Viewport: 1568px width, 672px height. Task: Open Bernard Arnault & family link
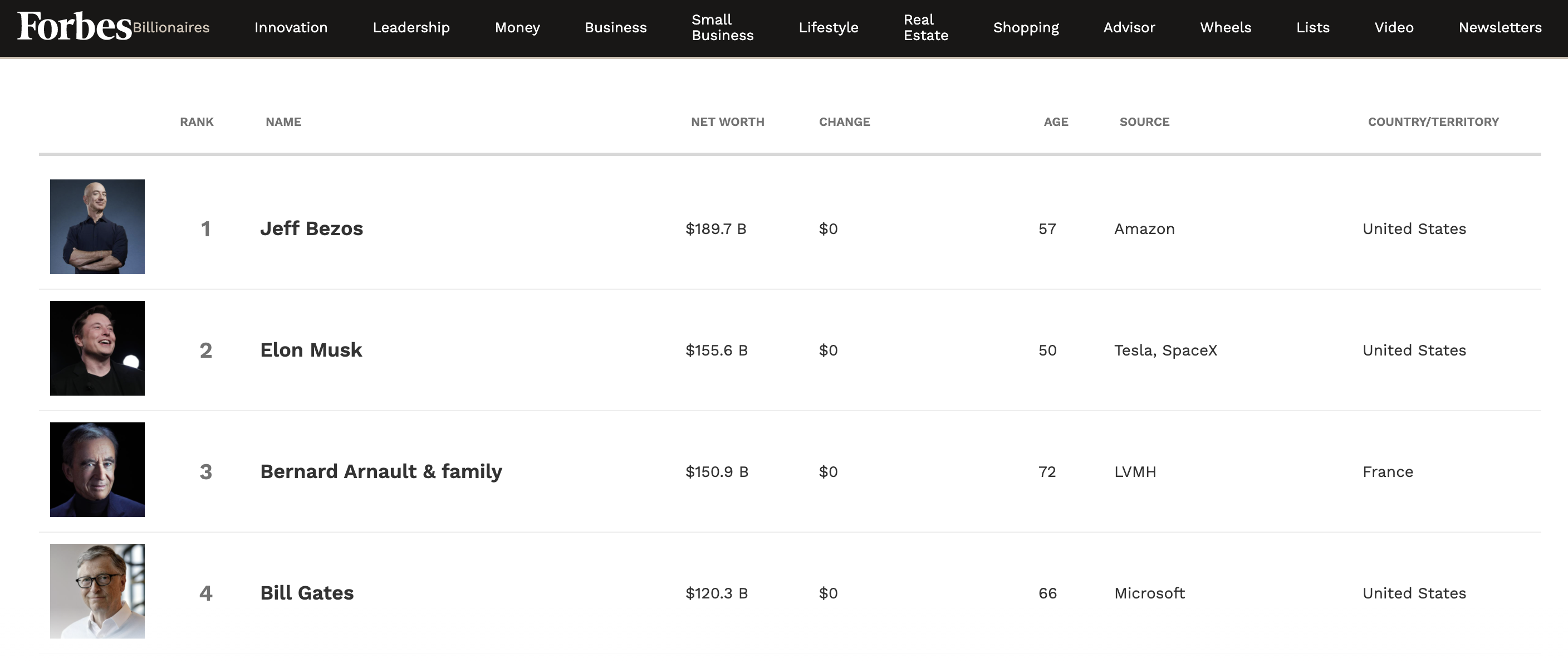381,471
